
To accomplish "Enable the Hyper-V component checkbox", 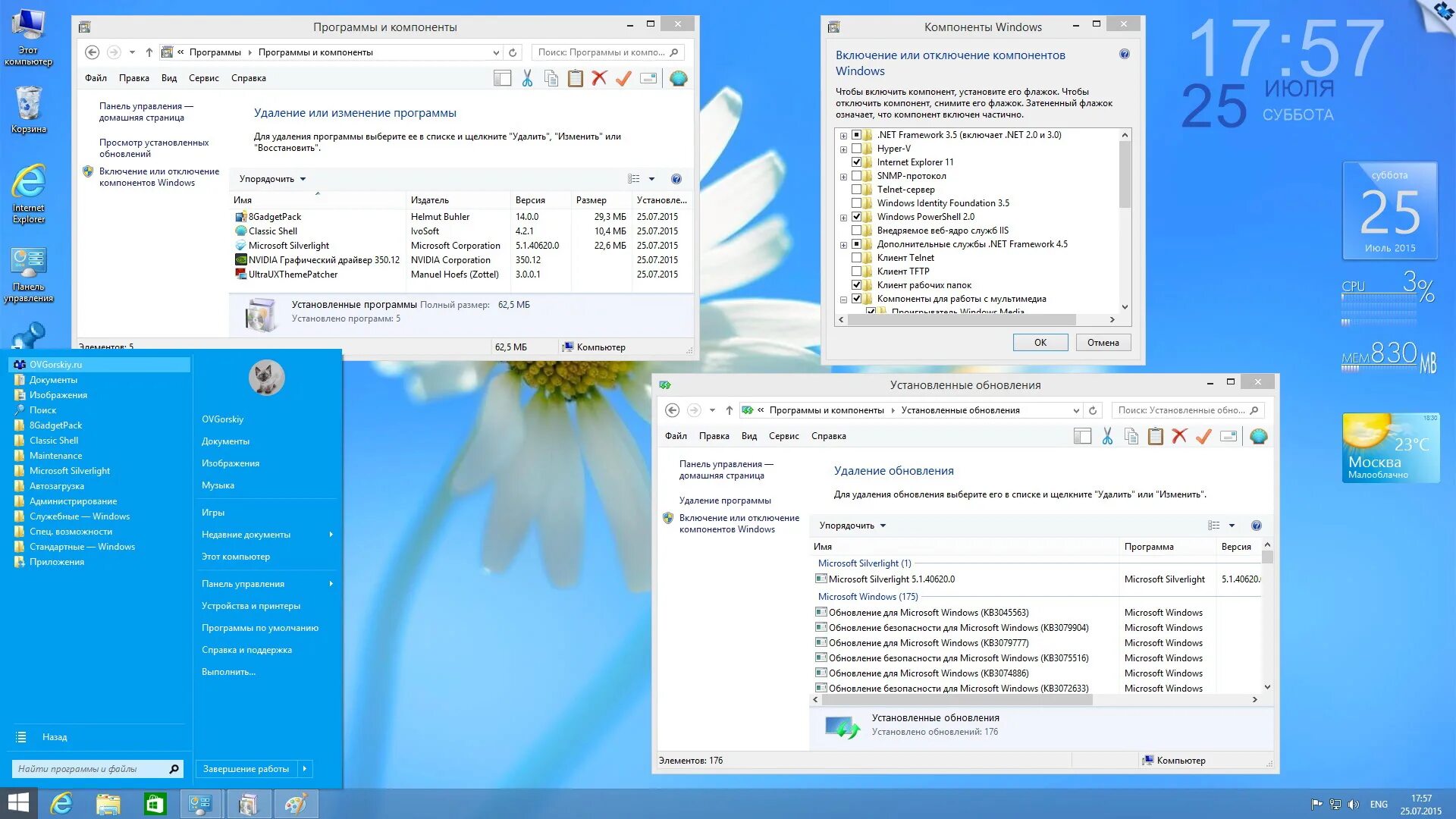I will tap(856, 149).
